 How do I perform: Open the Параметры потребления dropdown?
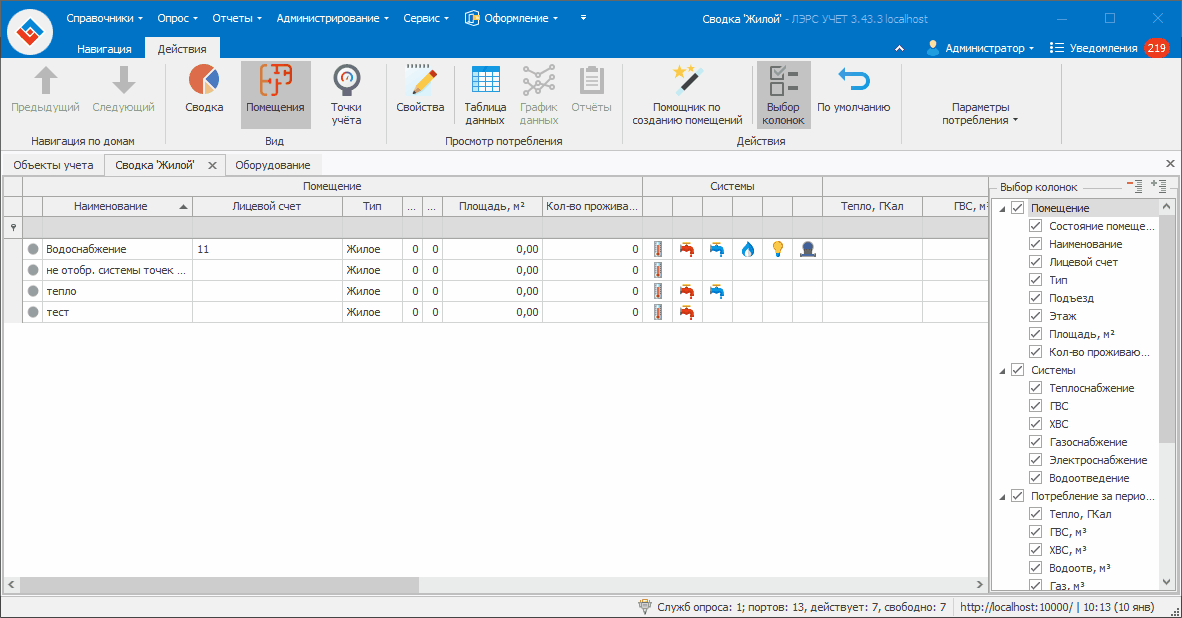pos(980,113)
